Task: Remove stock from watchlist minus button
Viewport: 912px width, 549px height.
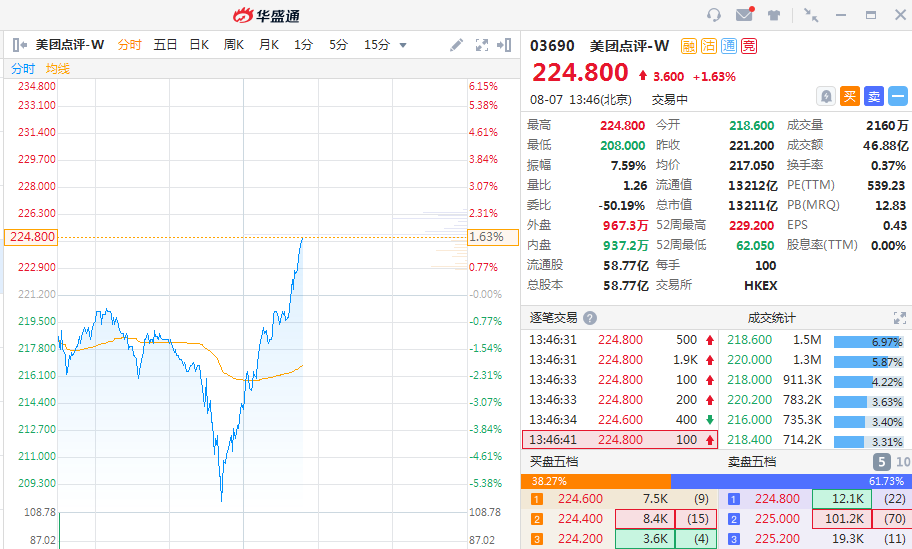Action: (898, 96)
